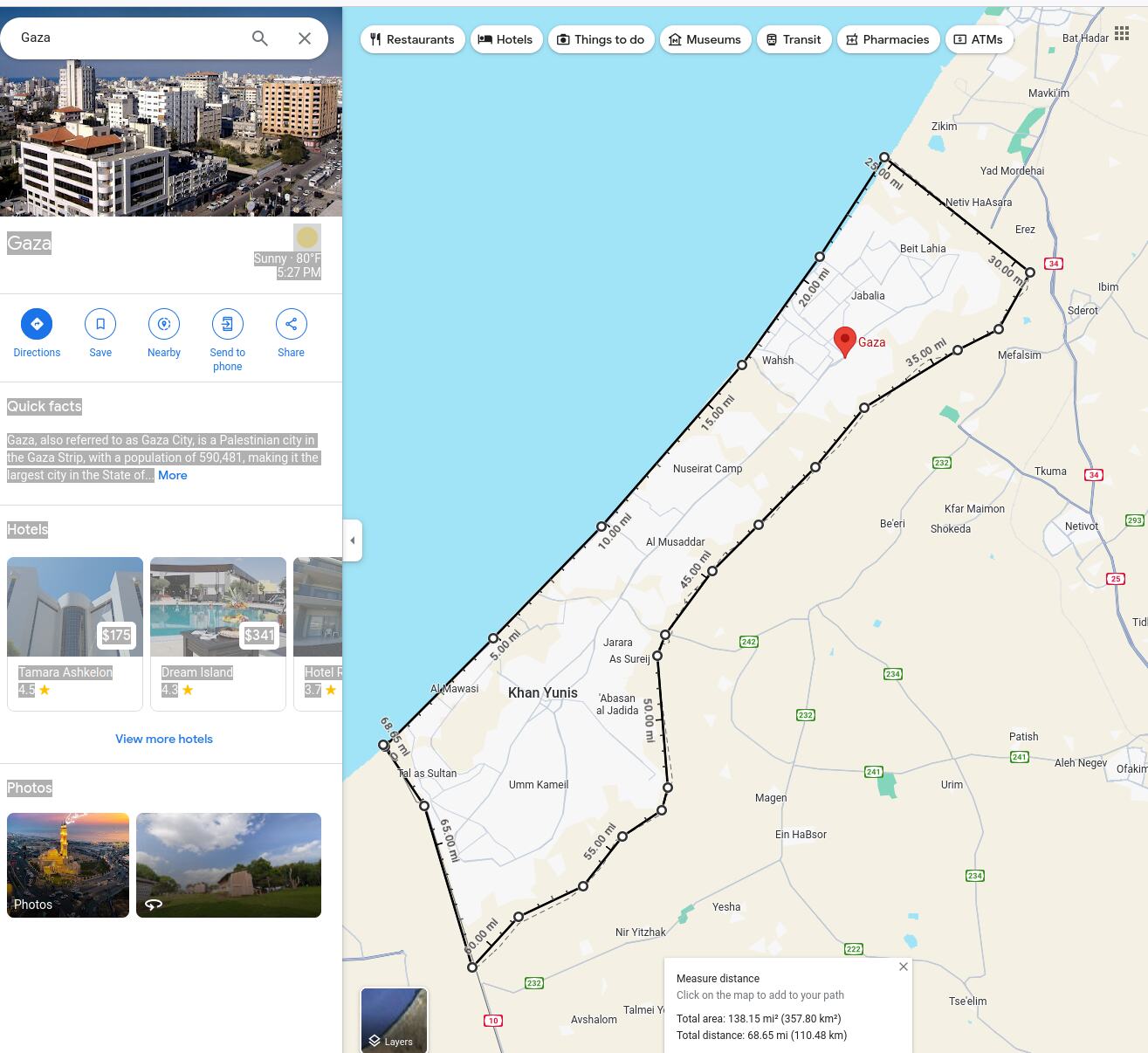Click route 242 road shield
Viewport: 1148px width, 1053px height.
click(749, 642)
